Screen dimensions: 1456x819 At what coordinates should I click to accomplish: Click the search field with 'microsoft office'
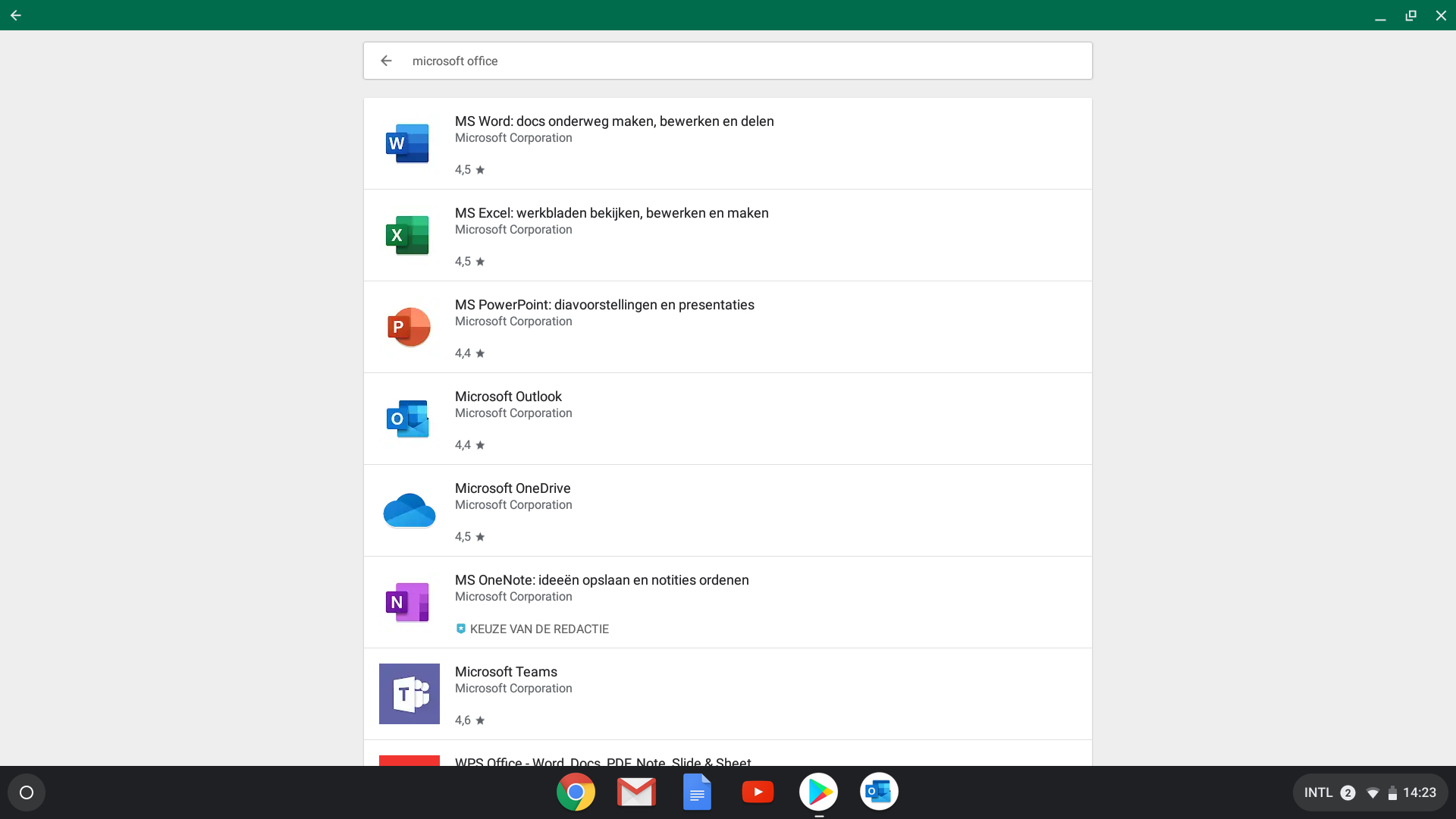(x=728, y=61)
